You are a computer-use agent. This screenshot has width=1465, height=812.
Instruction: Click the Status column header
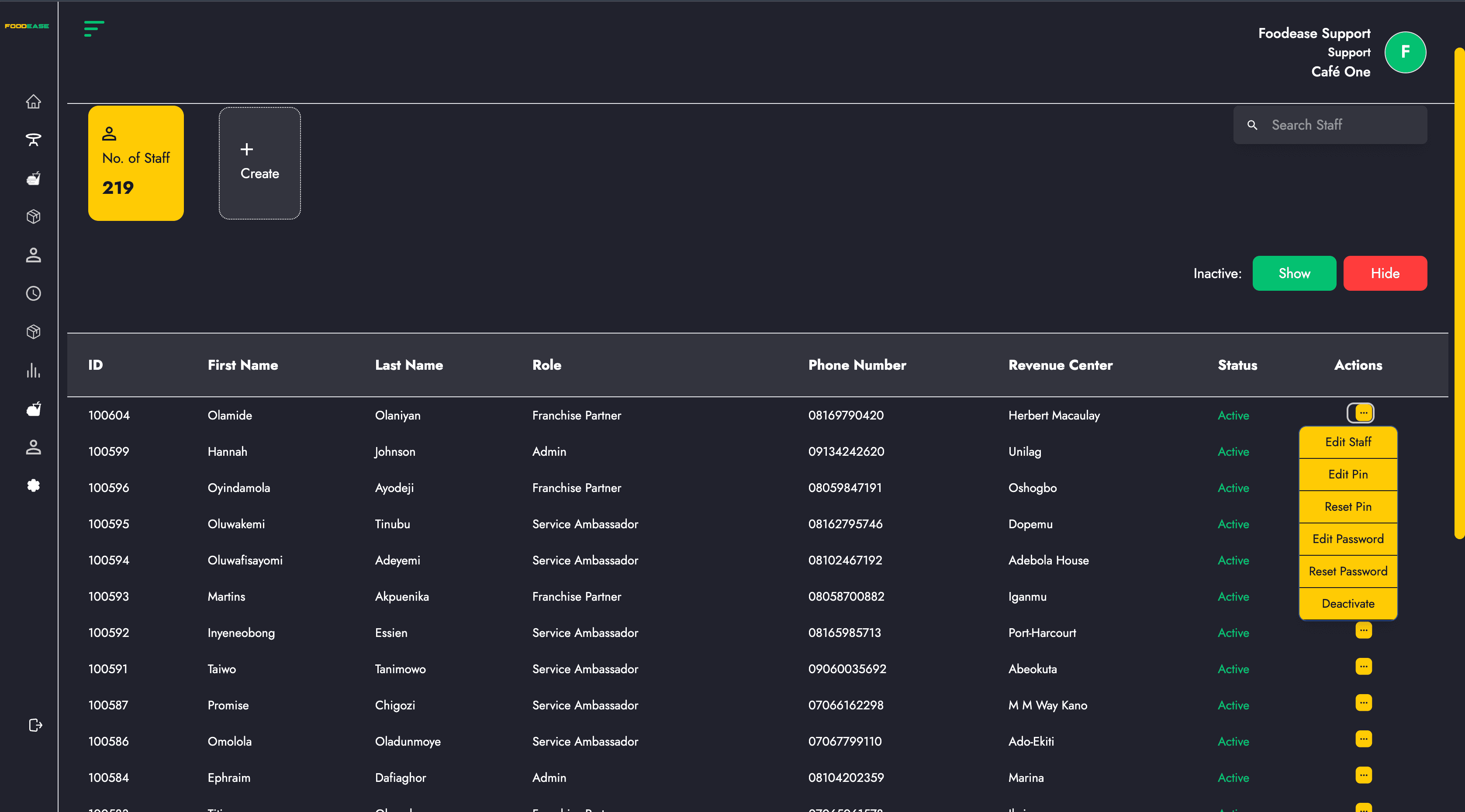(x=1237, y=365)
